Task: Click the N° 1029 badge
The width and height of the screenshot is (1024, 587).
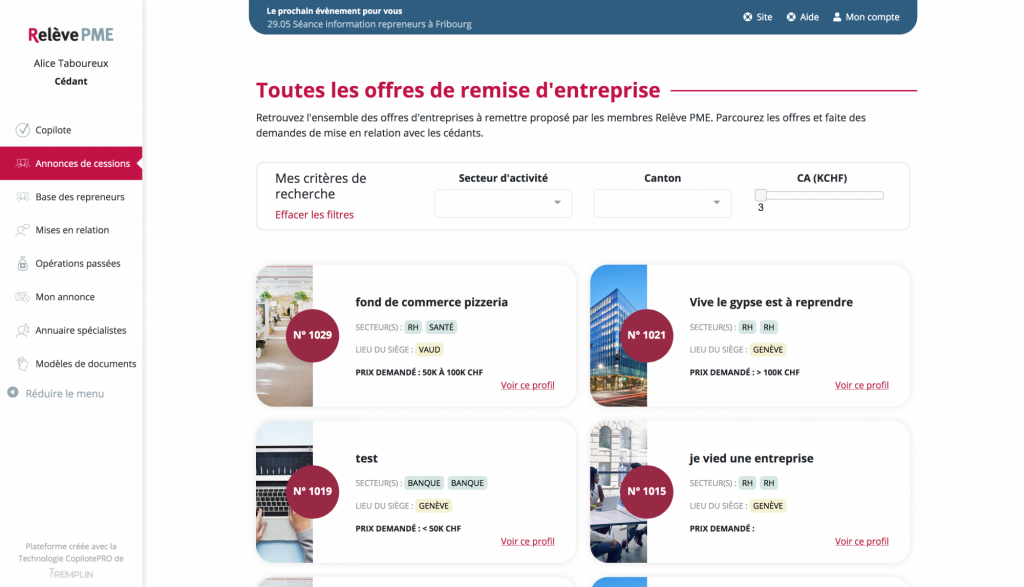Action: pos(312,335)
